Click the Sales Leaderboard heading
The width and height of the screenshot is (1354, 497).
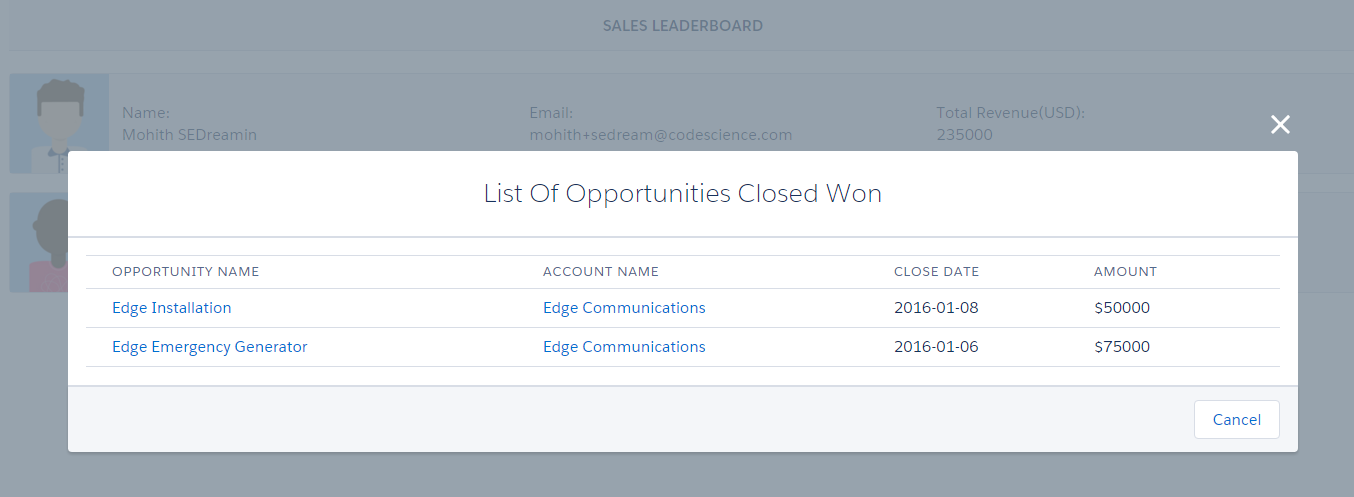pos(683,26)
